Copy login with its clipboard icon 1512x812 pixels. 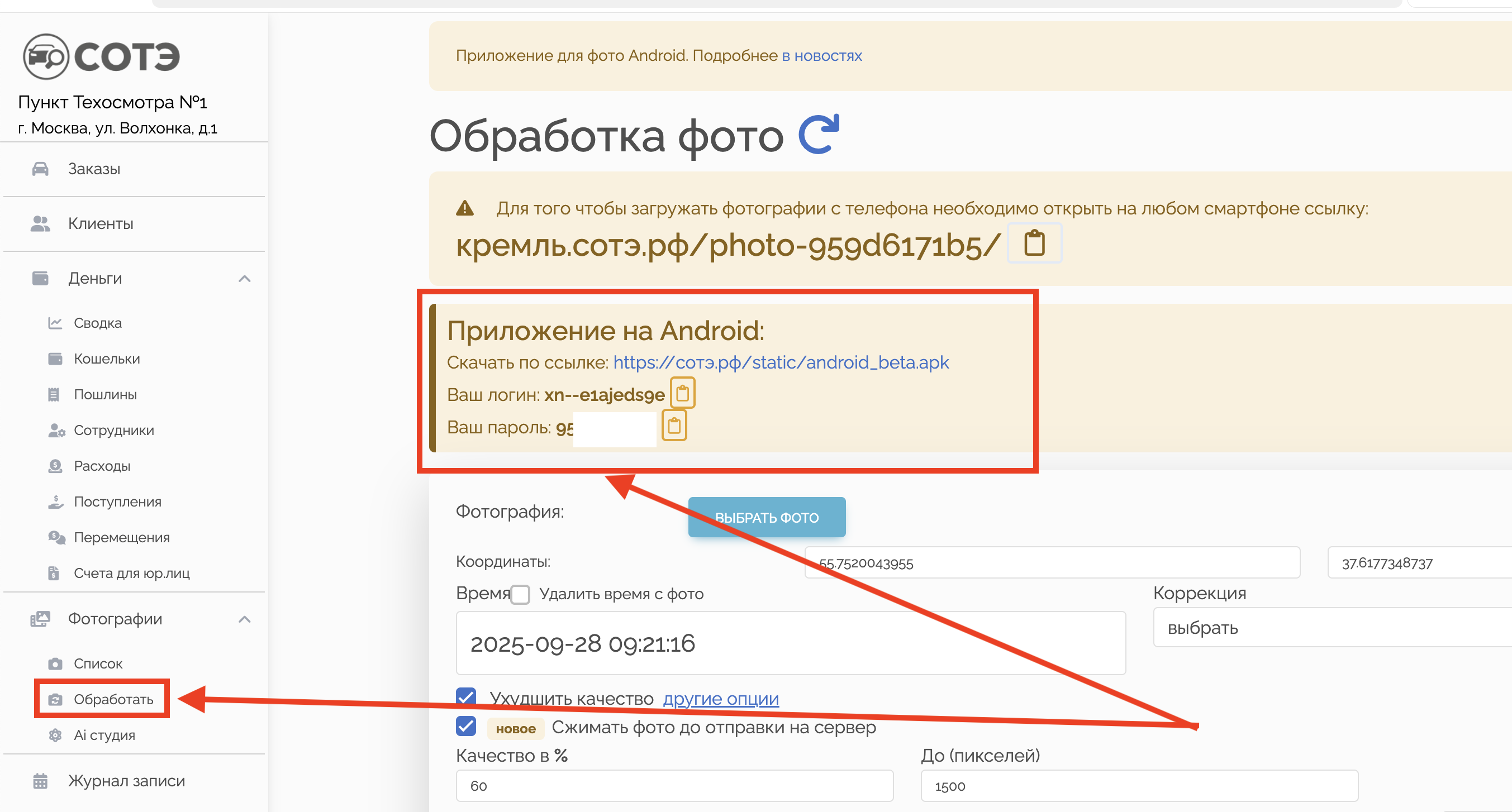(x=682, y=393)
